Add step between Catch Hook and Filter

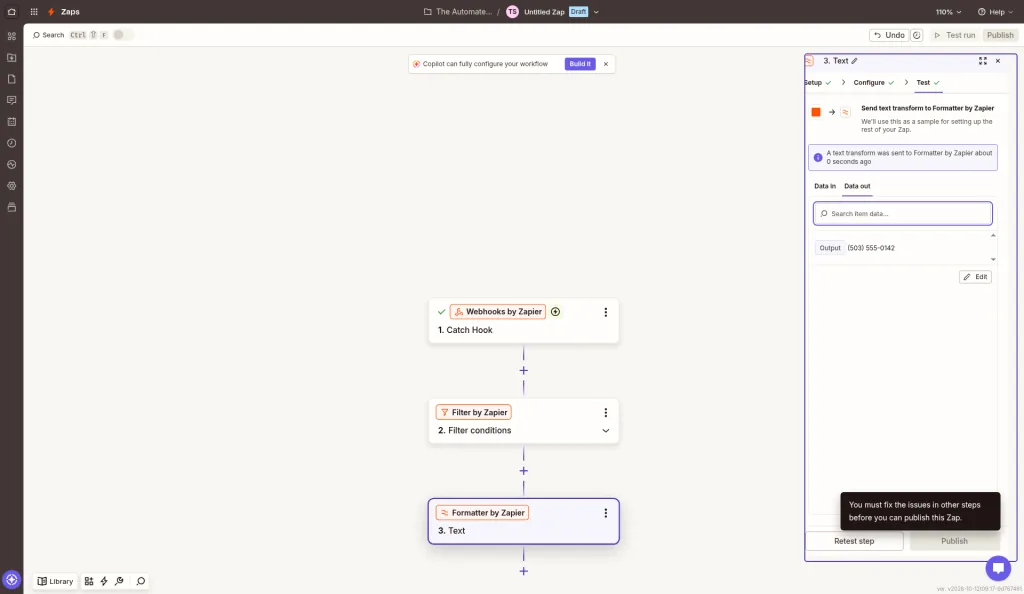(x=523, y=371)
